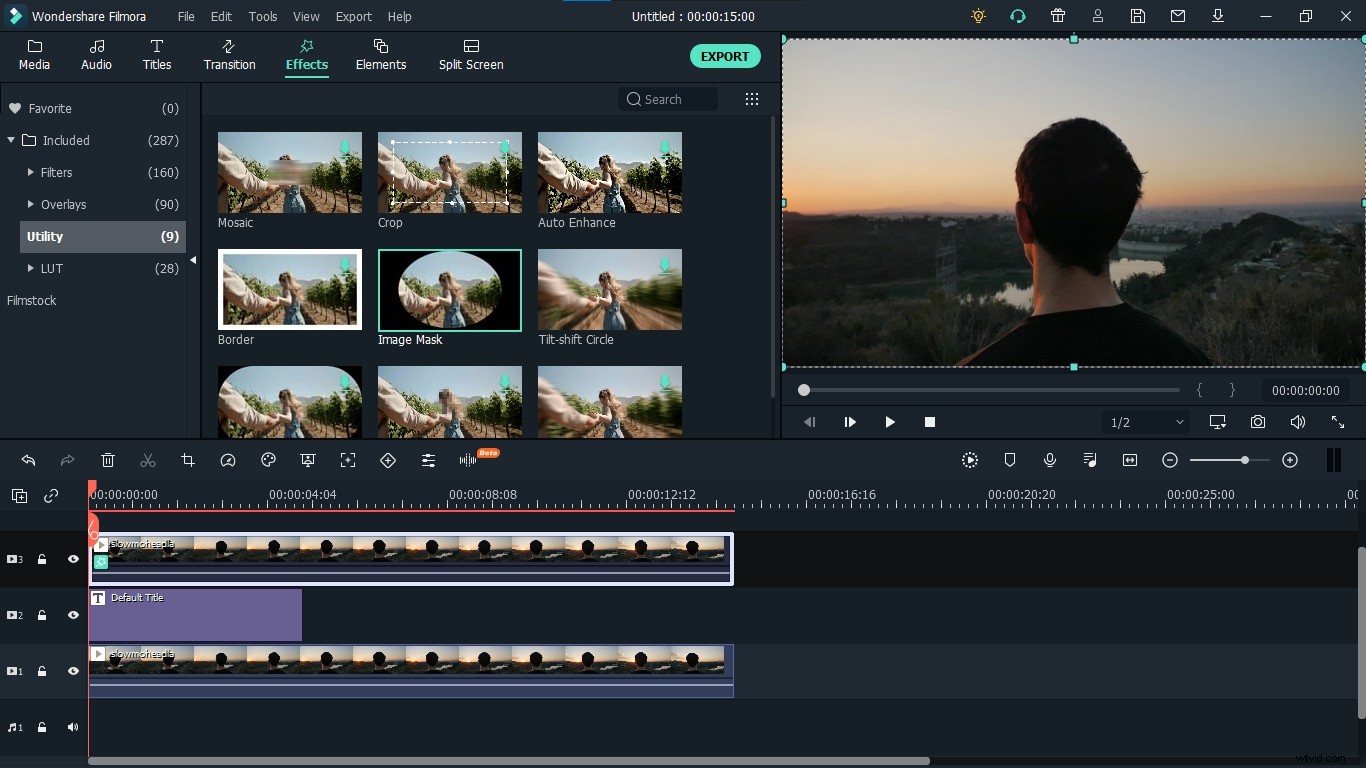Collapse the Included folder

click(x=11, y=141)
